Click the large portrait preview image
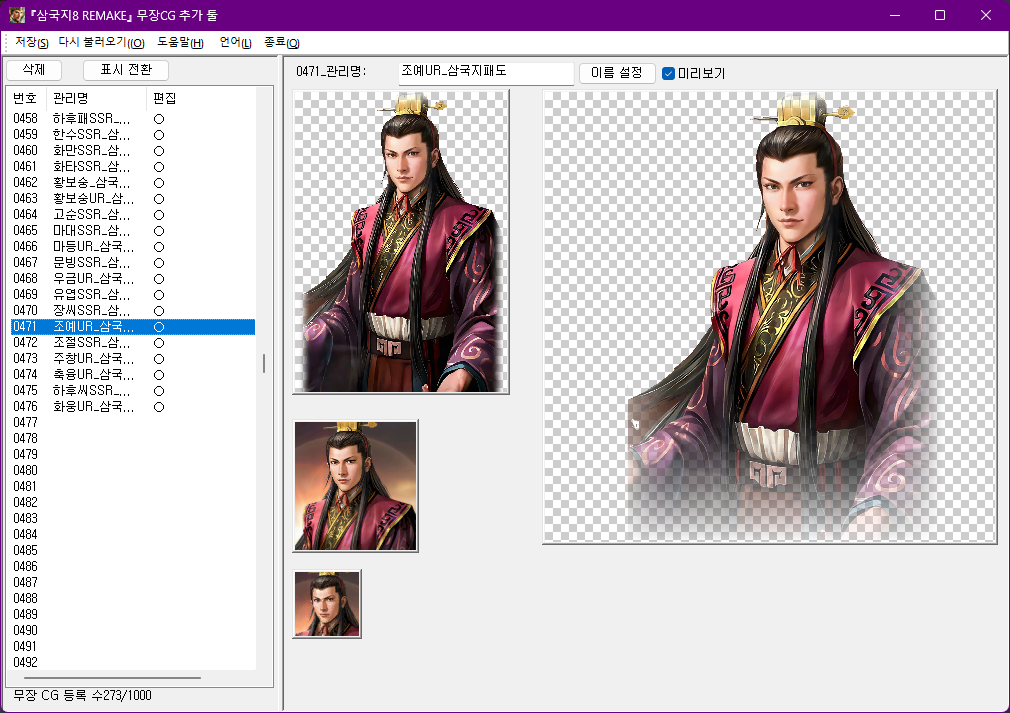This screenshot has width=1010, height=713. 770,317
